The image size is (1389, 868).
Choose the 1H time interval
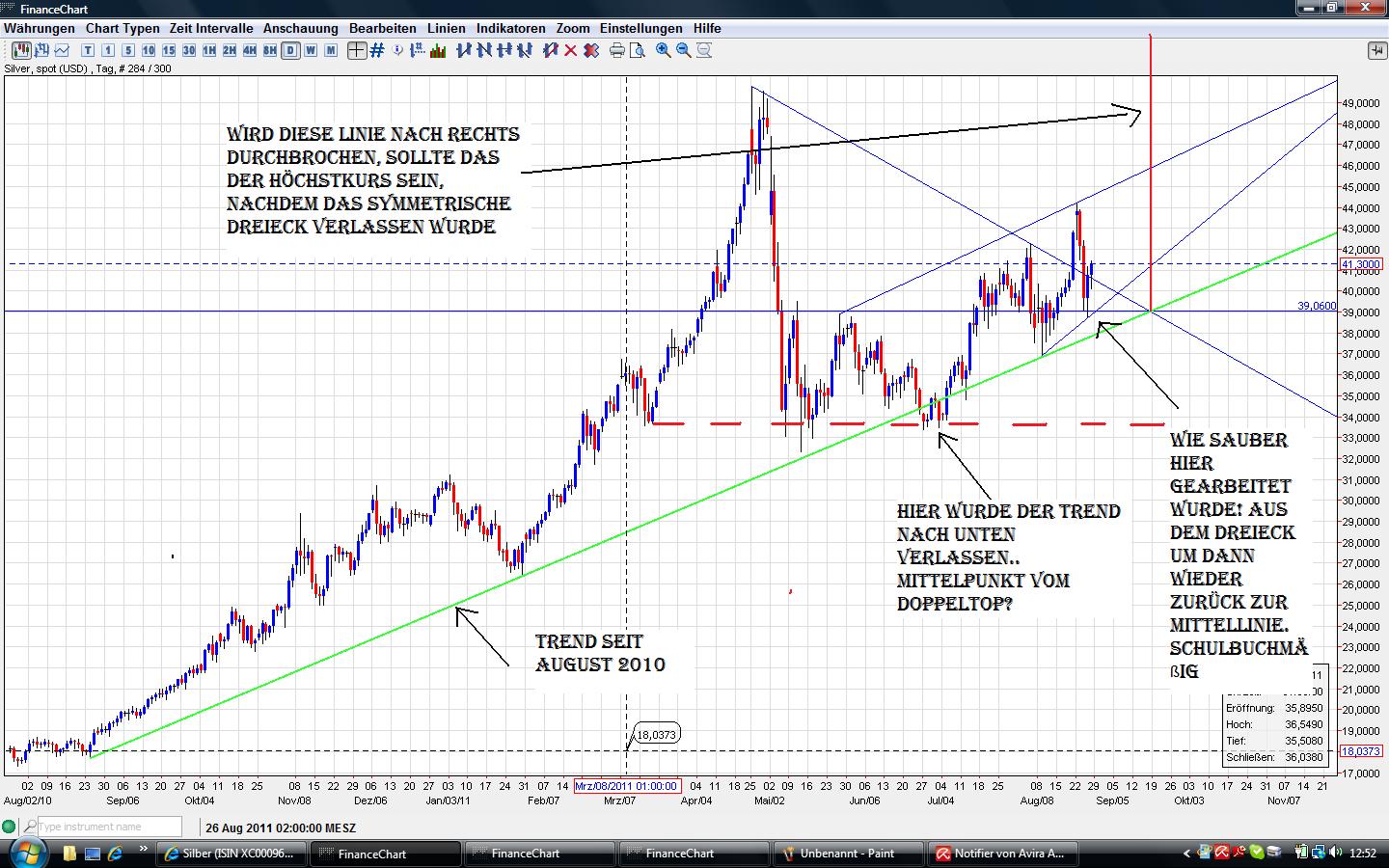pos(209,50)
